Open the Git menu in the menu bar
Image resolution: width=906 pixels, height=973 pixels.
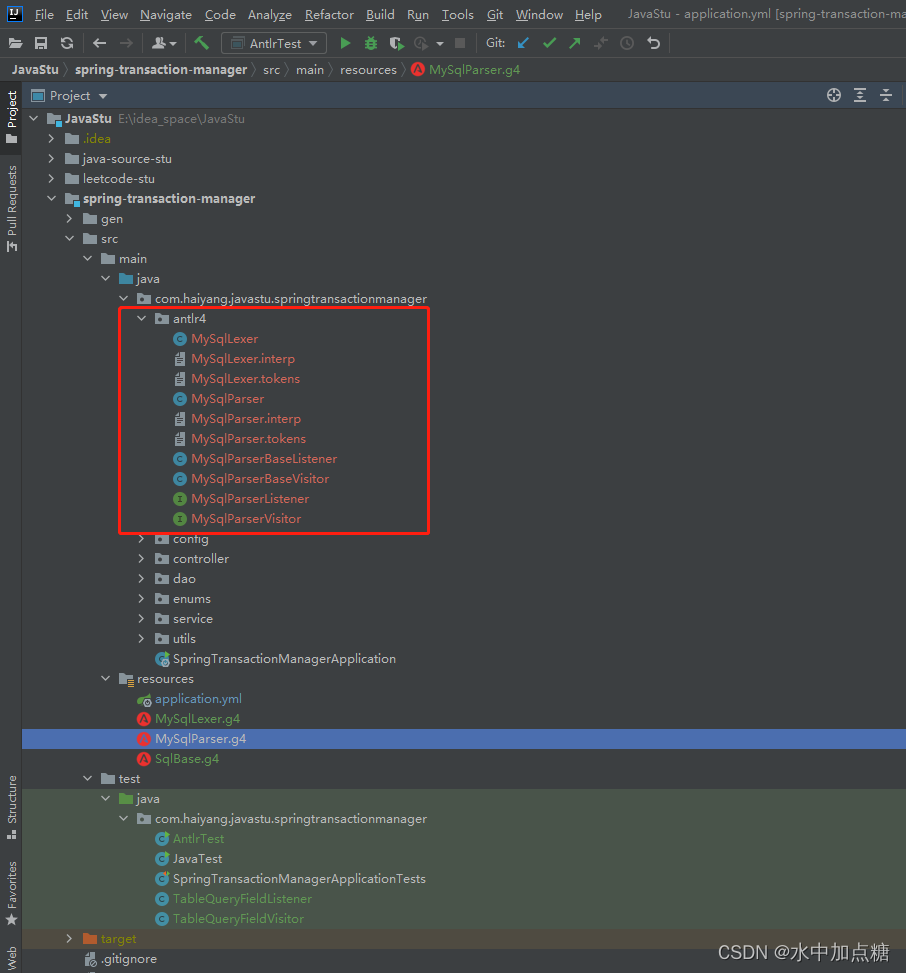(494, 14)
